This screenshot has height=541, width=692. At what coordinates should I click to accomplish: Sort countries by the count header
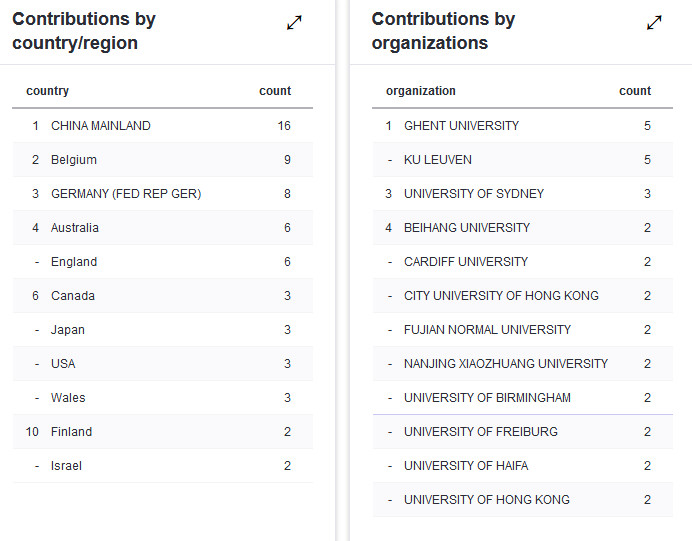click(x=275, y=91)
